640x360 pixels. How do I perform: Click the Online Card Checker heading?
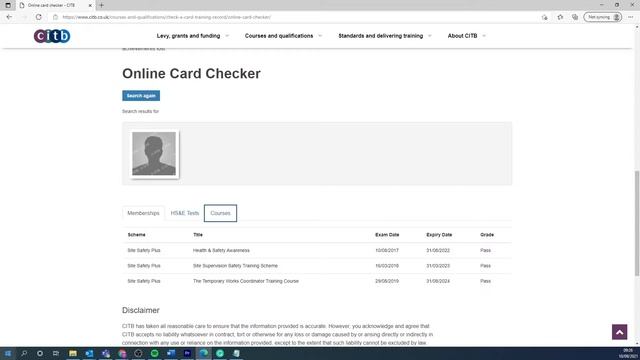click(x=191, y=73)
